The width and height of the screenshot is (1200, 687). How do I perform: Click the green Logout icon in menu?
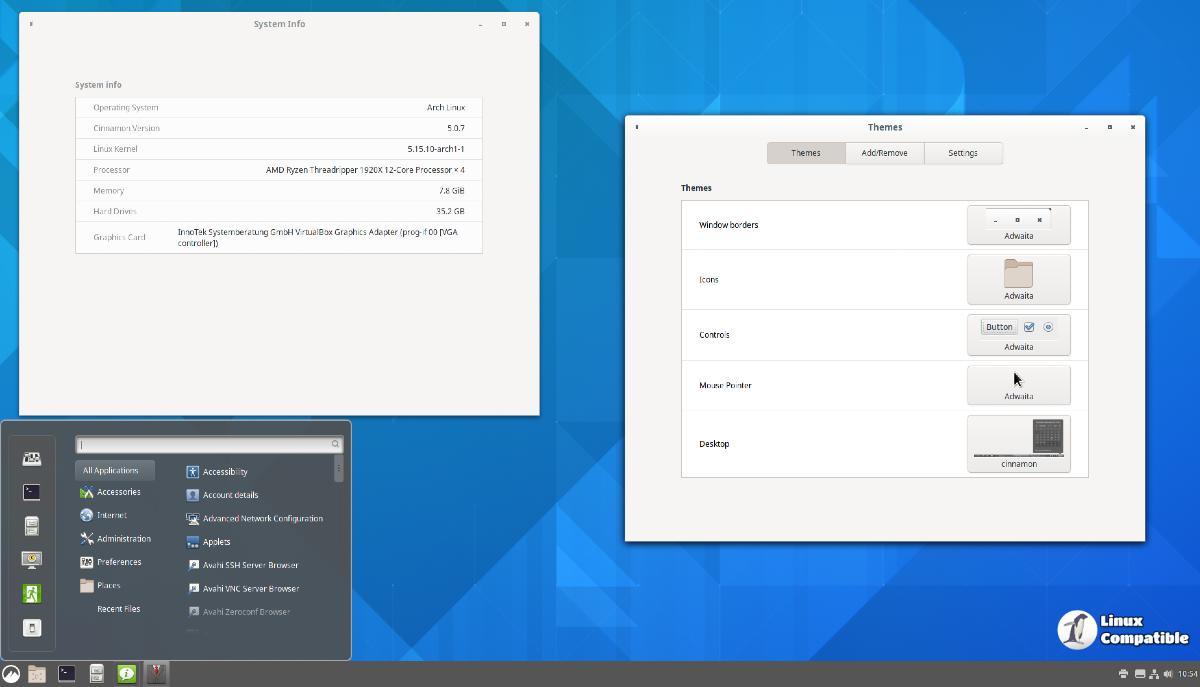(x=31, y=594)
